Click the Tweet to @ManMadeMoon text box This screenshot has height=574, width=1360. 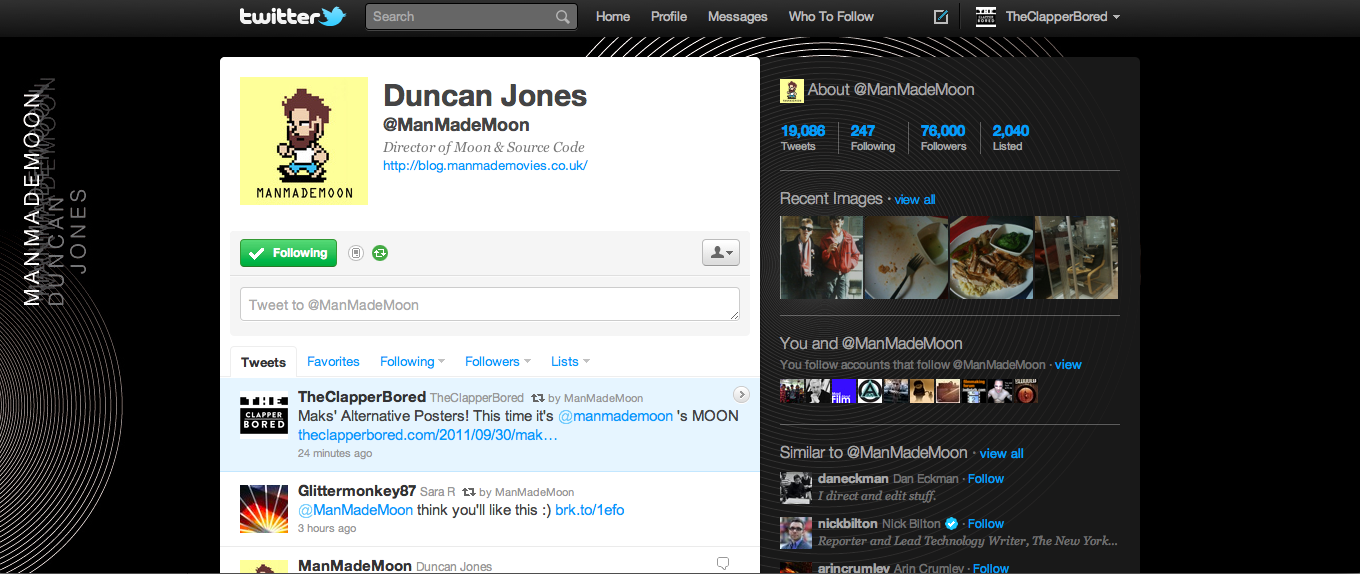[490, 304]
